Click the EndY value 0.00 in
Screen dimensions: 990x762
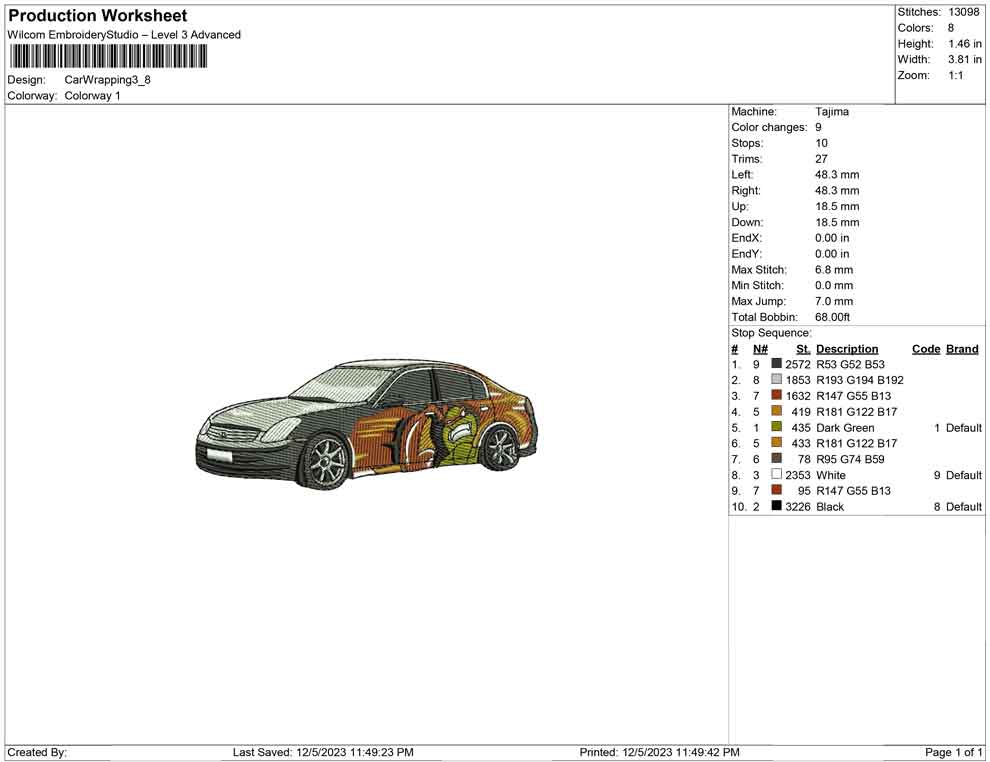click(832, 254)
